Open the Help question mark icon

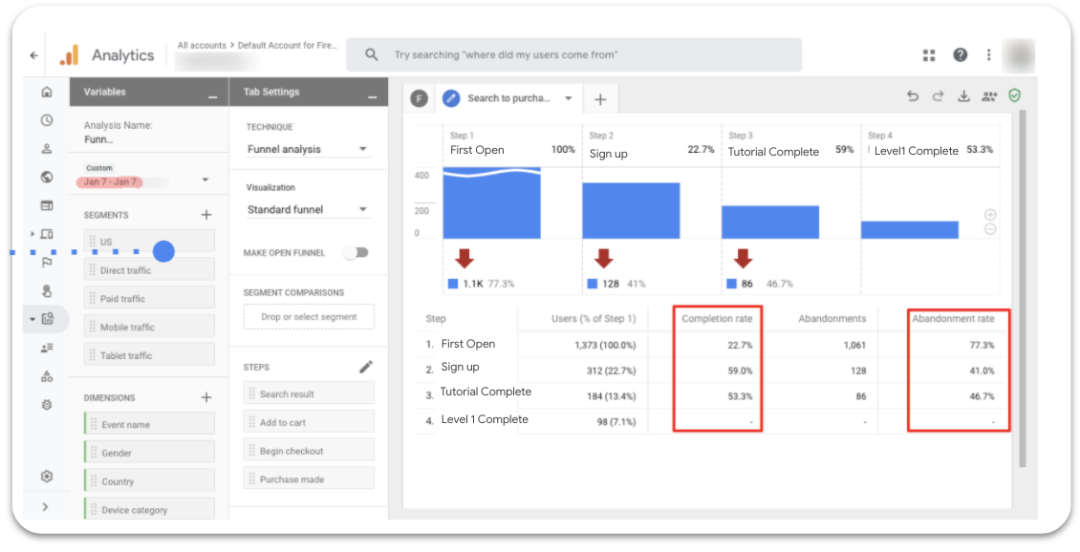pos(960,55)
